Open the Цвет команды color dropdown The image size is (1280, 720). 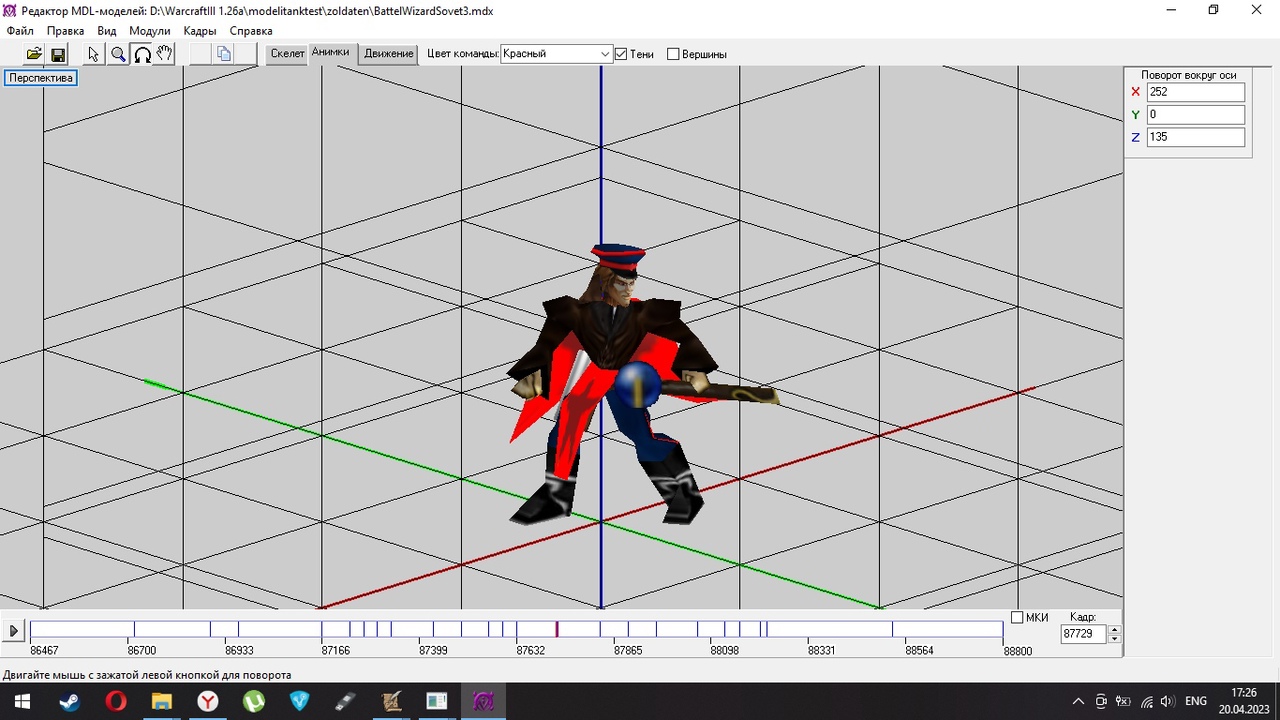tap(556, 54)
